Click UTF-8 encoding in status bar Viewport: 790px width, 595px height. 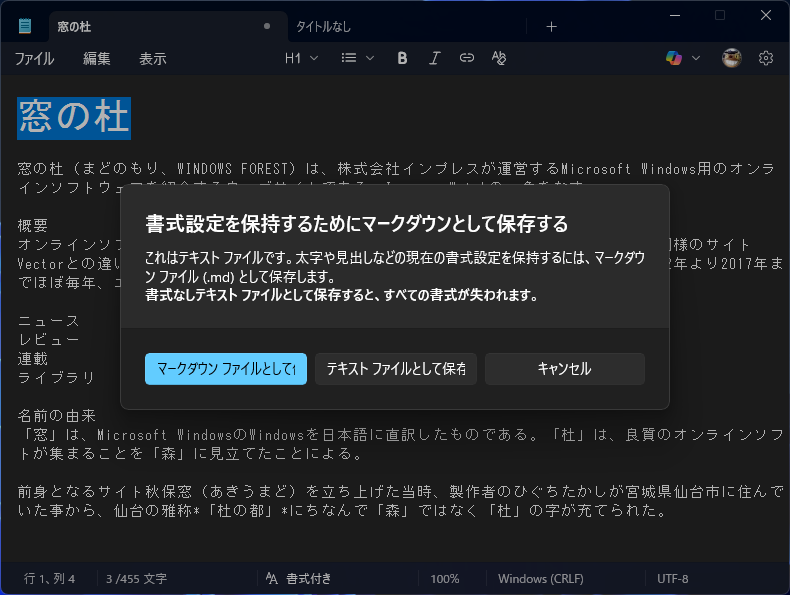[x=672, y=578]
